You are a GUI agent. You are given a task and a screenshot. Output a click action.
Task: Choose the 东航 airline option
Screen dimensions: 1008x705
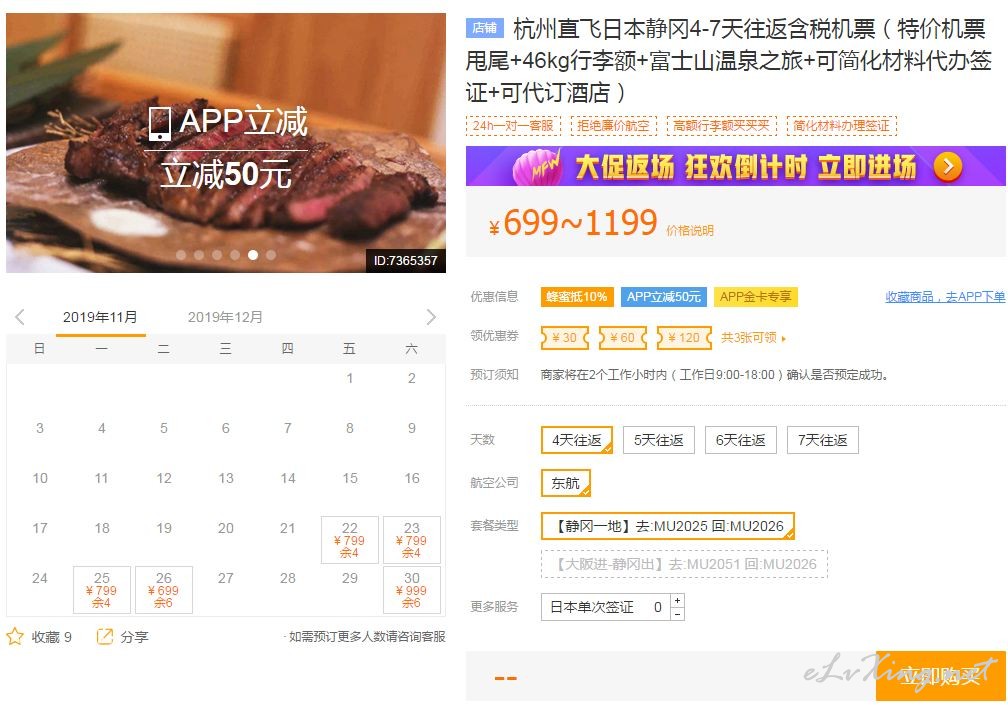566,483
